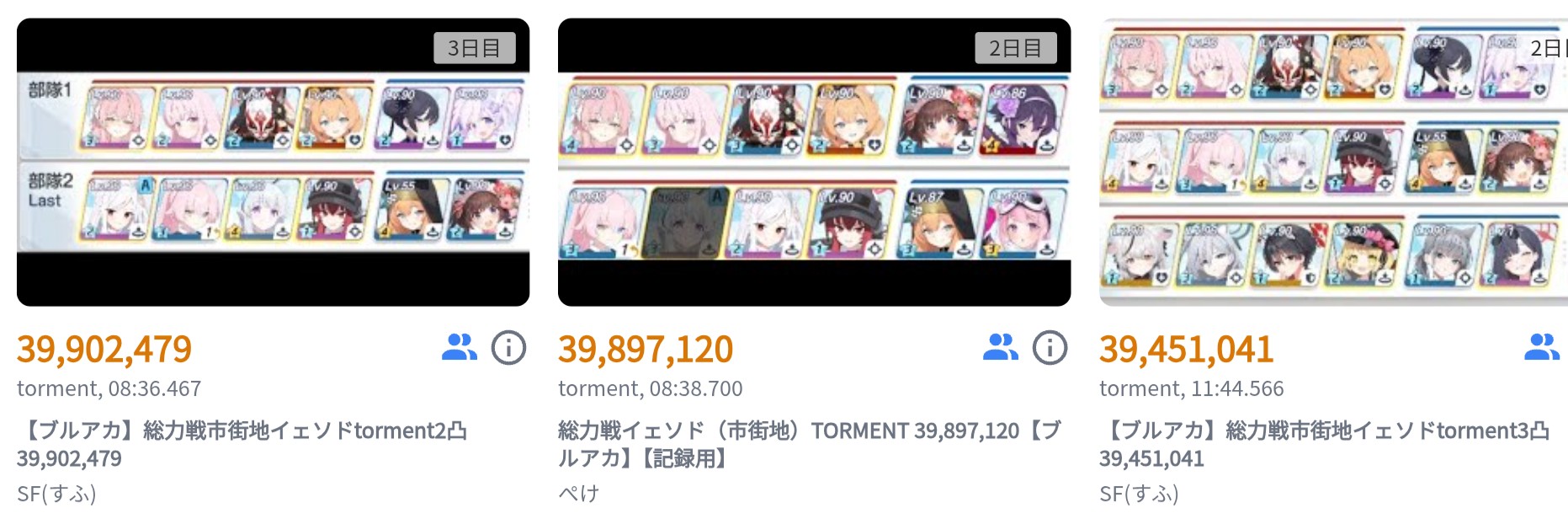1568x524 pixels.
Task: Open the info icon beside score 39,902,479
Action: (508, 347)
